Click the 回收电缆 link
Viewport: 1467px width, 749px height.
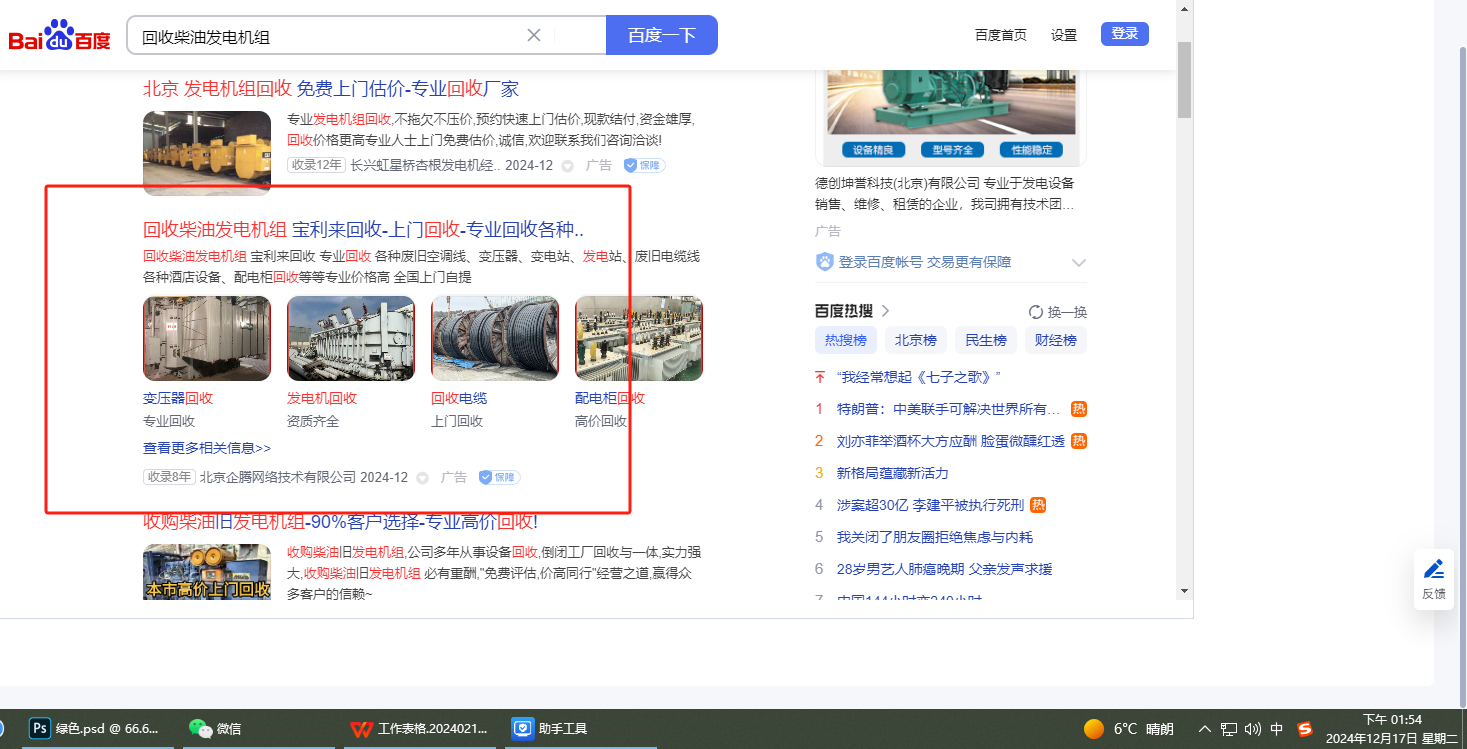click(459, 398)
